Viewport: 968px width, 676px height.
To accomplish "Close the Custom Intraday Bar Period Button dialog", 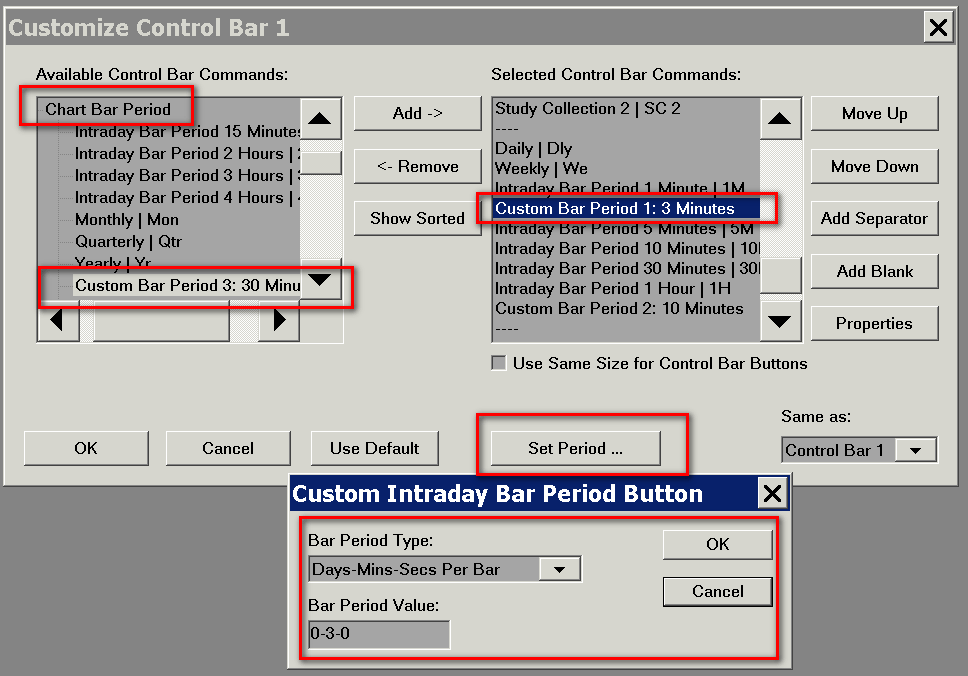I will (x=772, y=492).
